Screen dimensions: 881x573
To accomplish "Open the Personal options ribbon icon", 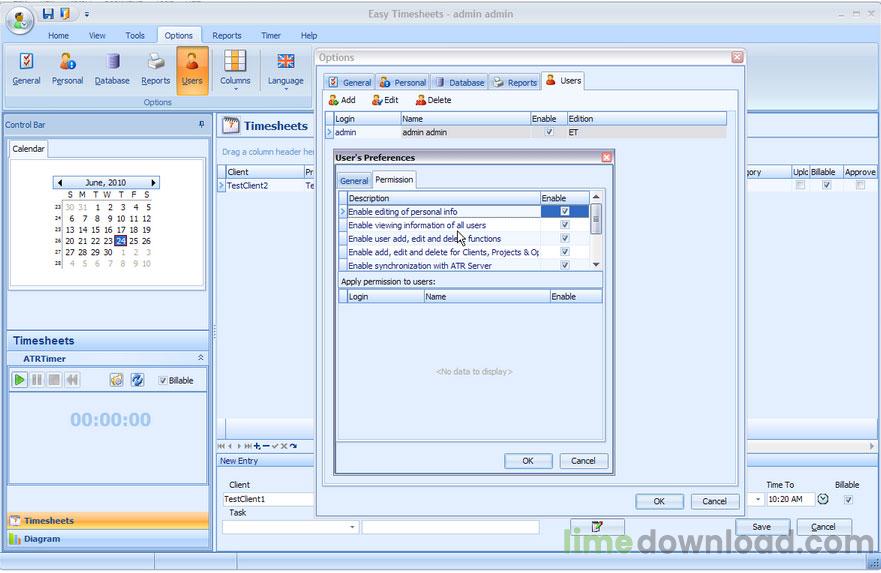I will click(67, 68).
